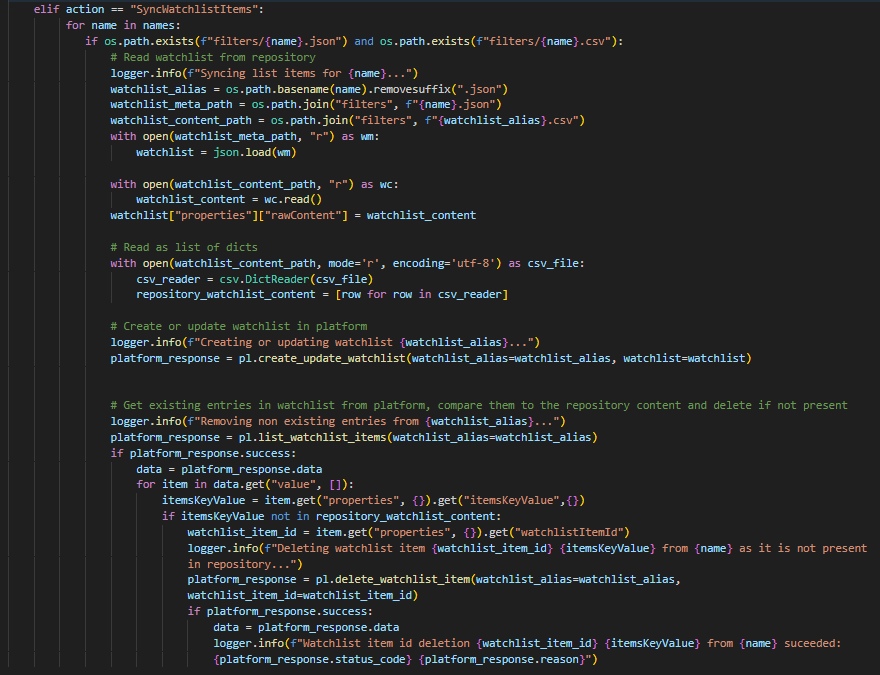Click the watchlist_item_id assignment with "watchlistItemId"
This screenshot has height=675, width=880.
[x=409, y=532]
